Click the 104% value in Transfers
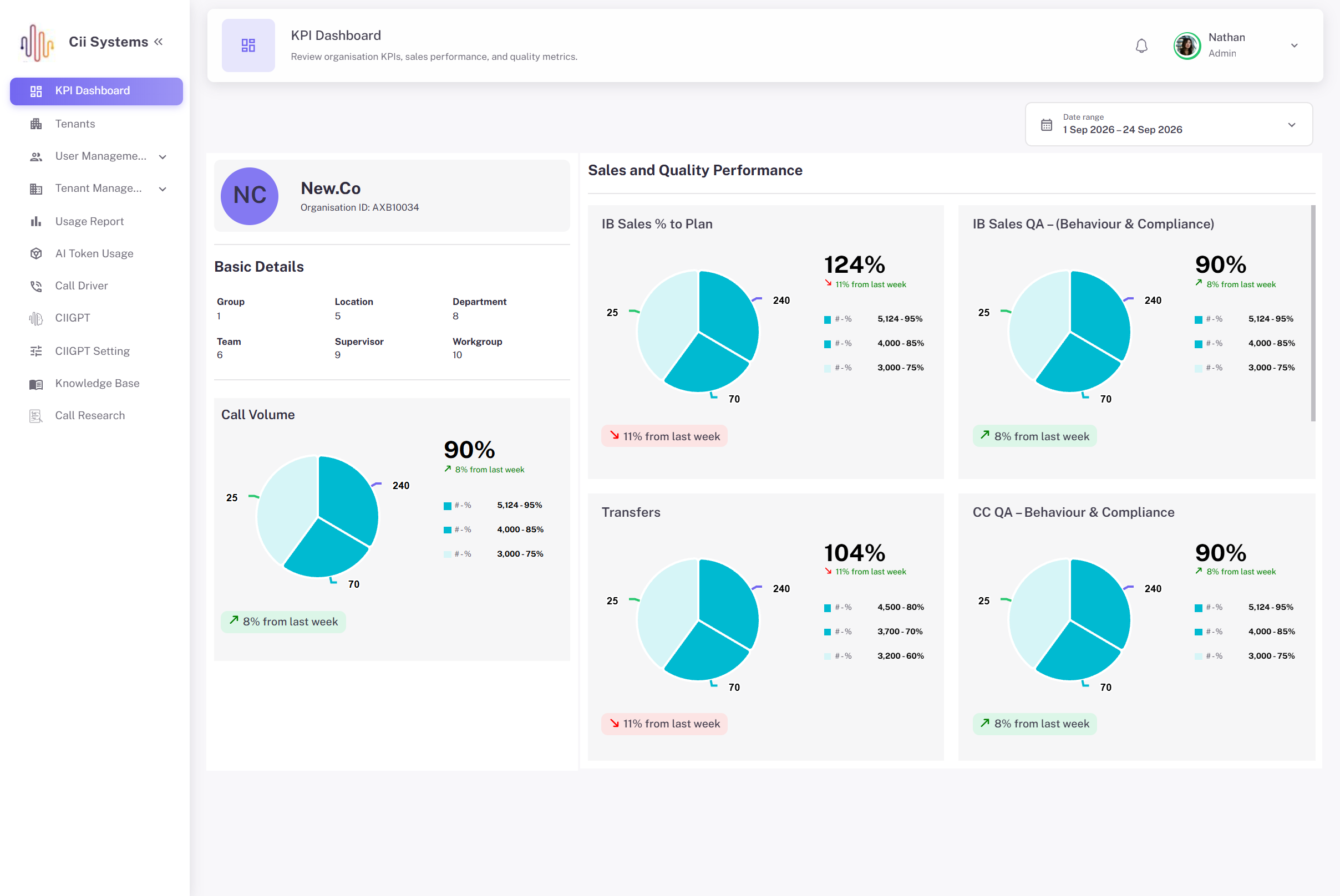The width and height of the screenshot is (1340, 896). pos(855,553)
